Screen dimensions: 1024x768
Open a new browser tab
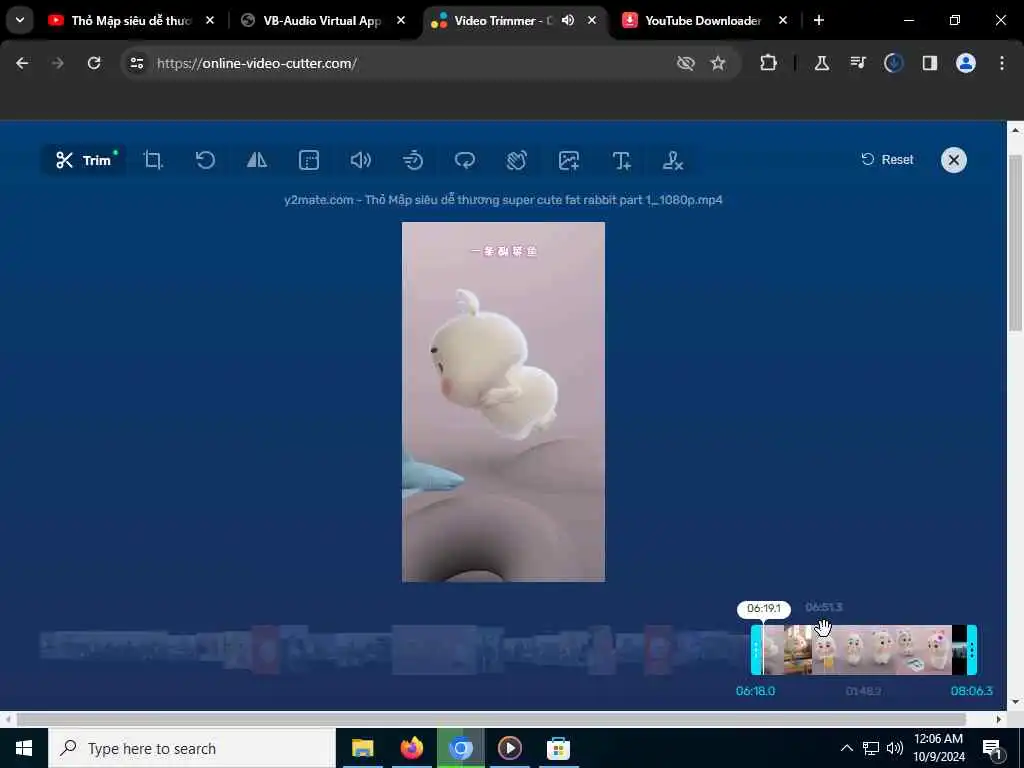pos(819,20)
